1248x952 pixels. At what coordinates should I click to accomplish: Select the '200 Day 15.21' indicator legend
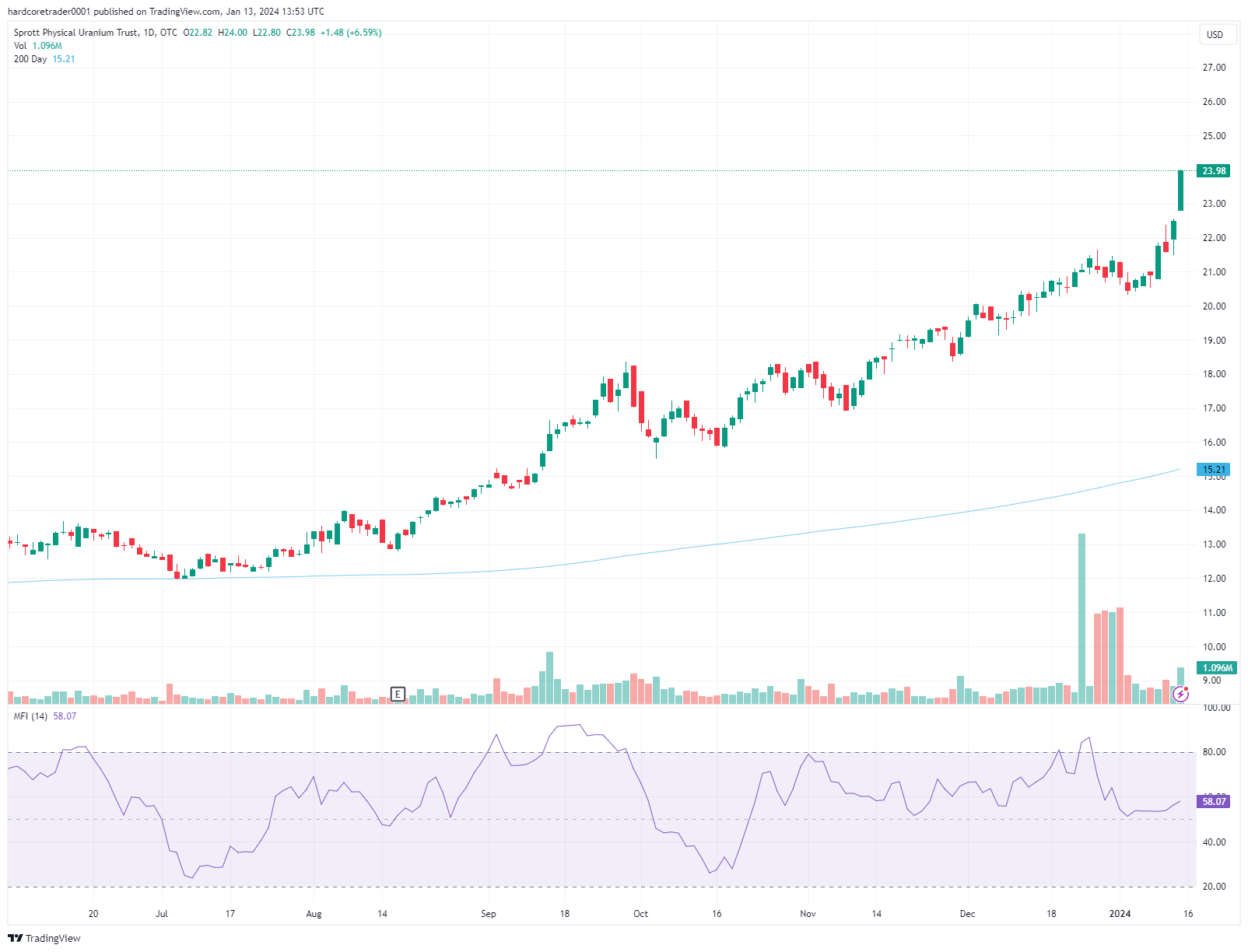pyautogui.click(x=44, y=59)
